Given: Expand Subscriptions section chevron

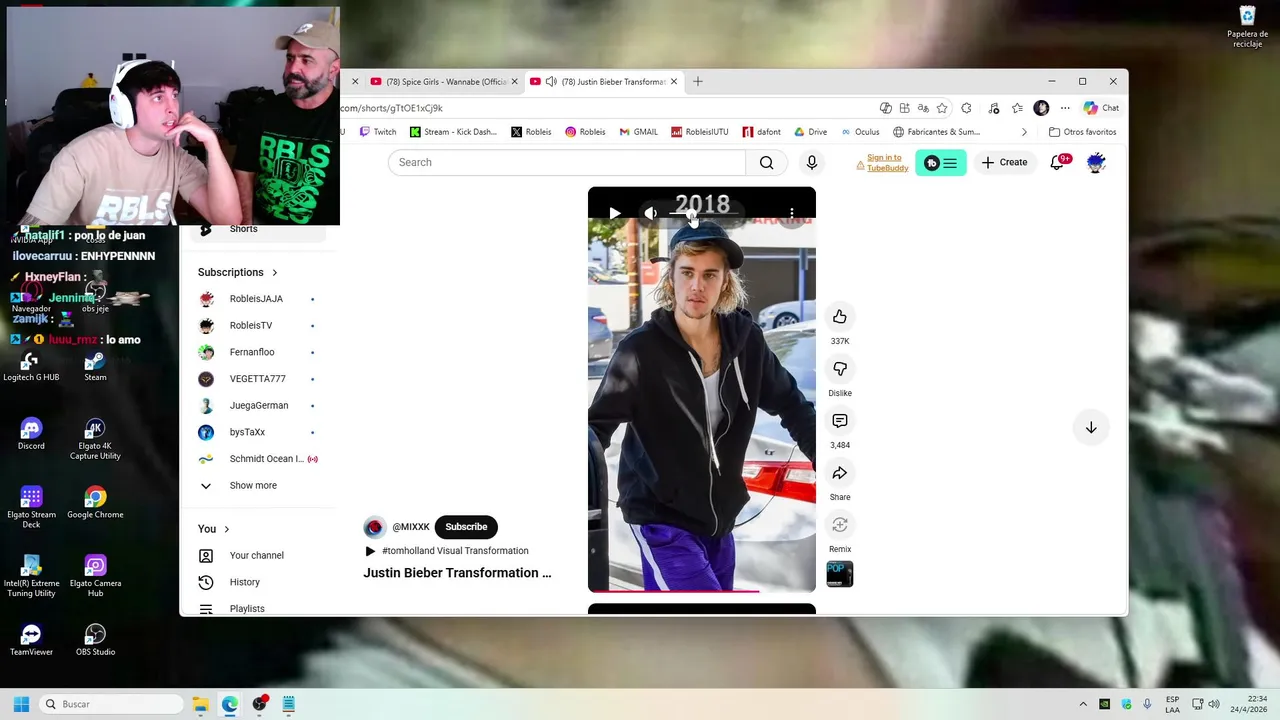Looking at the screenshot, I should coord(274,272).
